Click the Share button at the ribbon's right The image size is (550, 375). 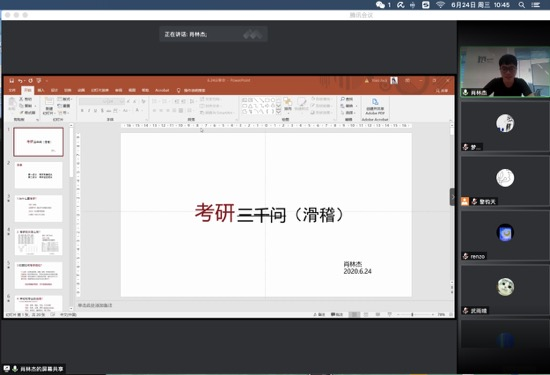coord(442,91)
